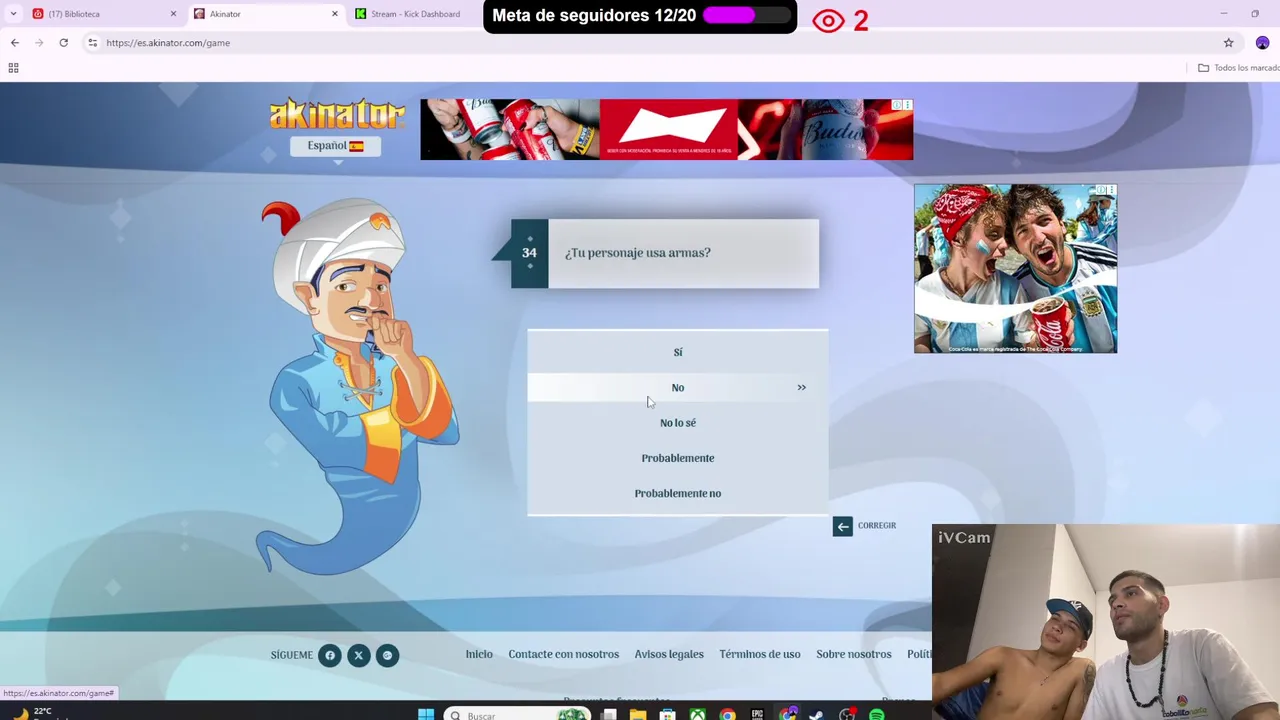Screen dimensions: 1280x720
Task: Select the Probablemente no answer
Action: [x=677, y=493]
